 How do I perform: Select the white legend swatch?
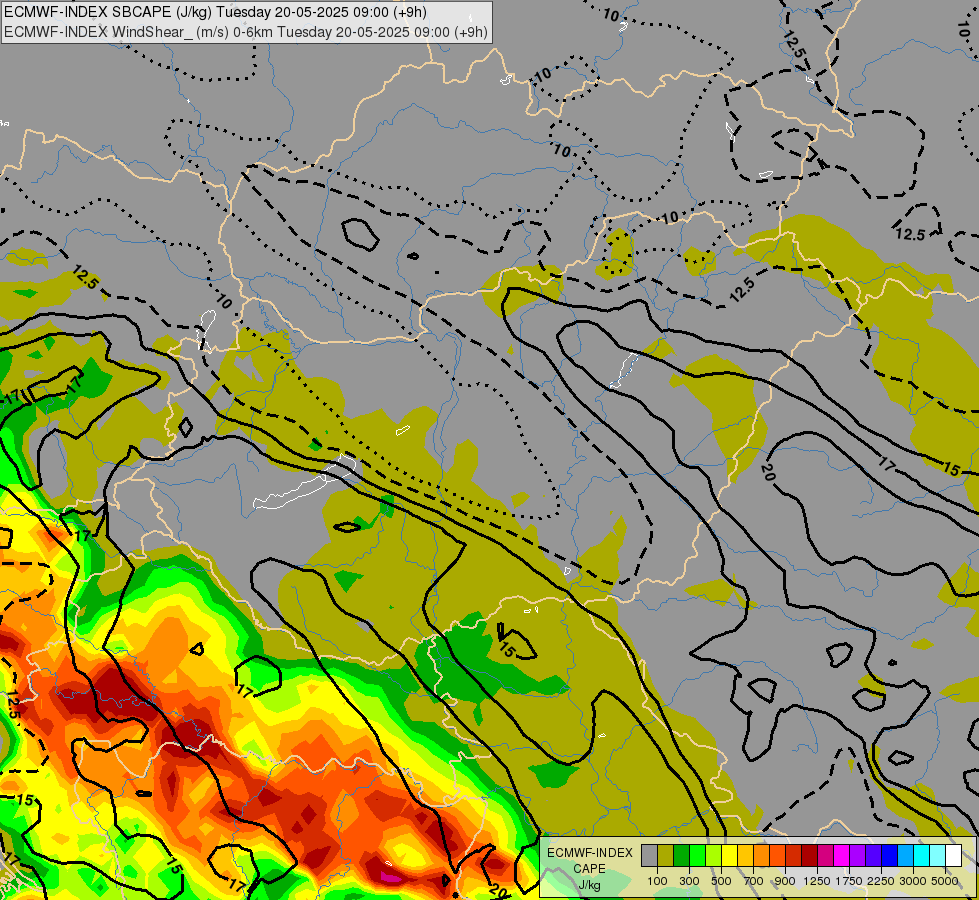[x=954, y=855]
